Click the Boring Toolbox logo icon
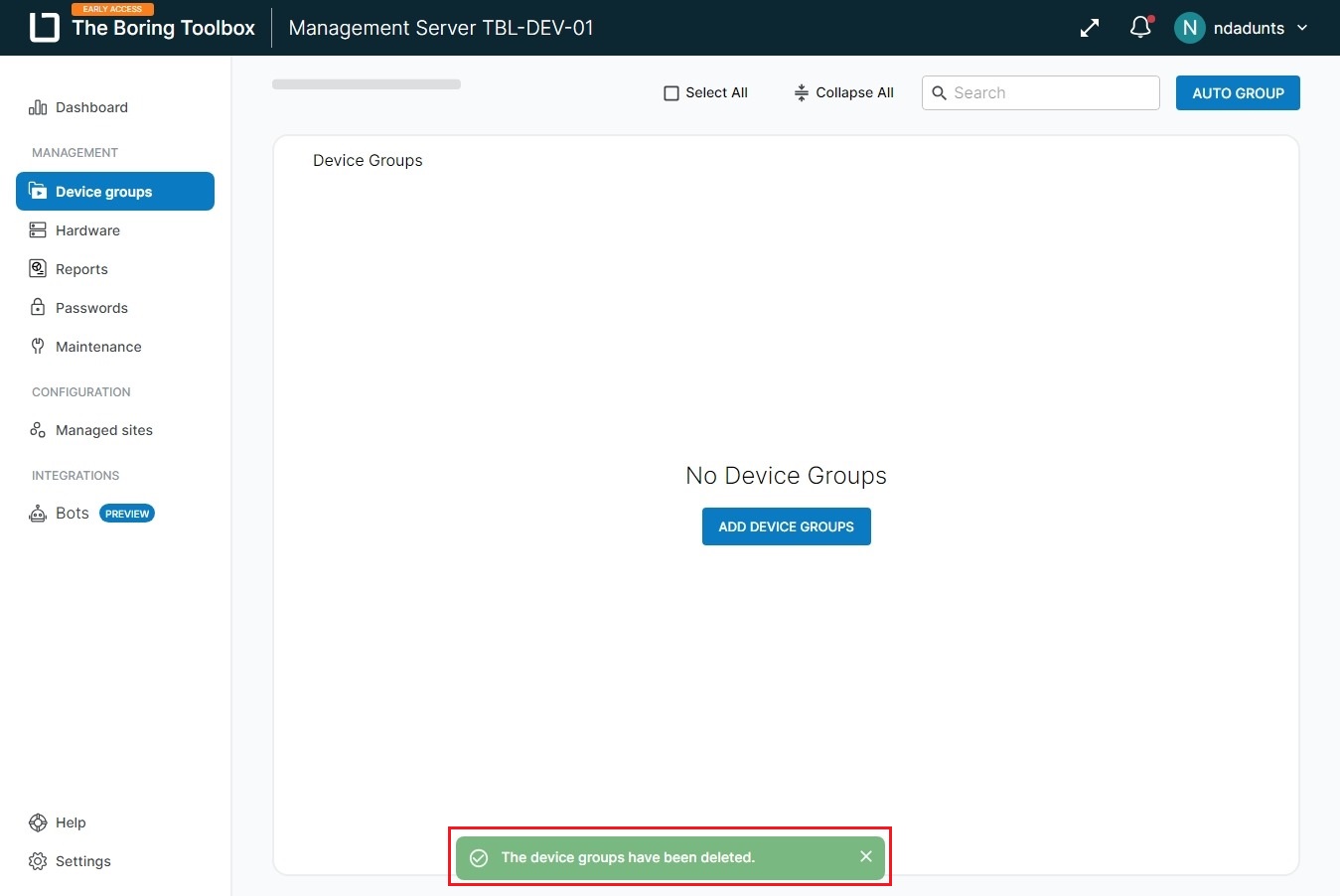This screenshot has height=896, width=1340. tap(45, 28)
